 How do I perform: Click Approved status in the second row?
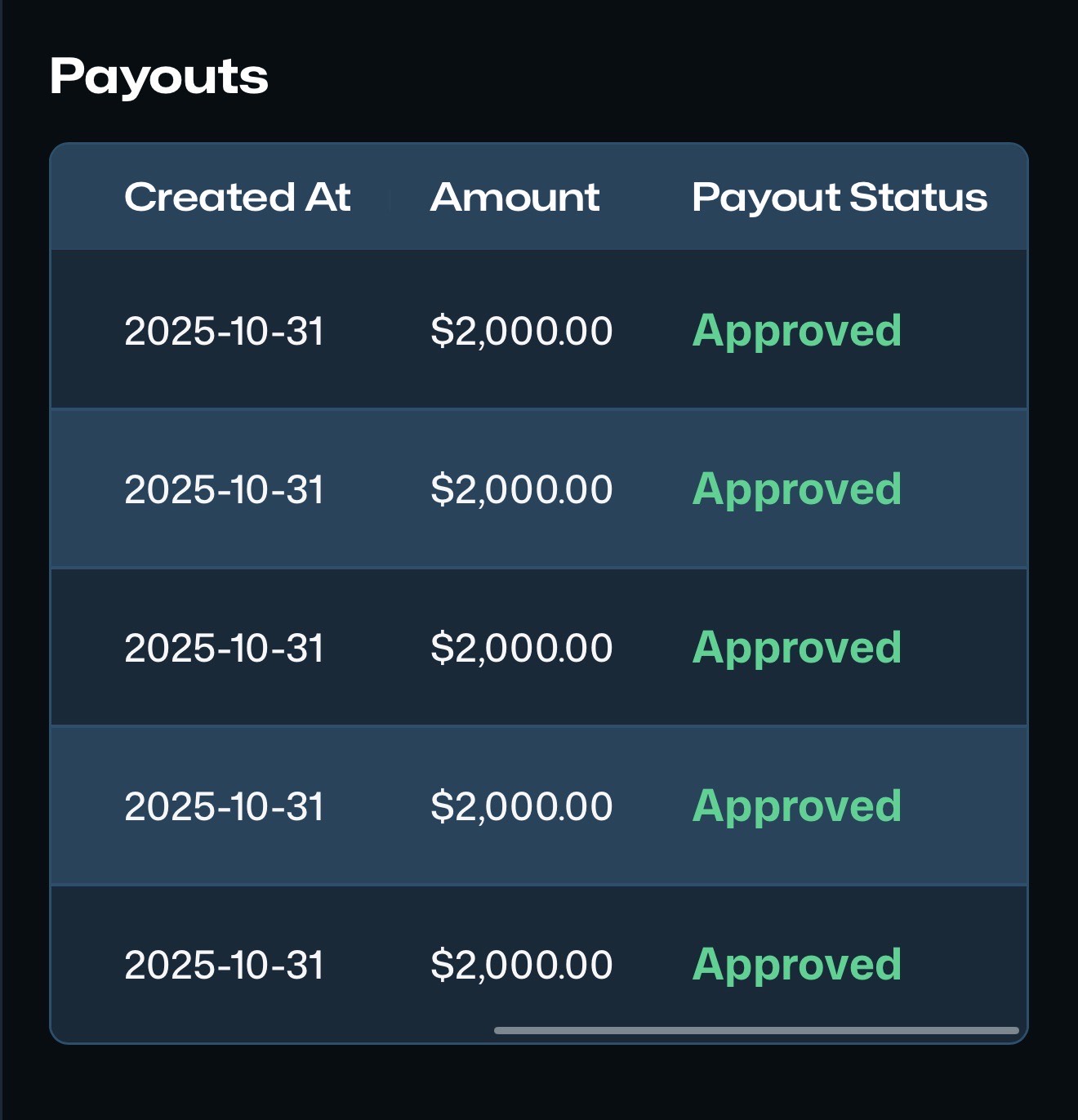797,489
